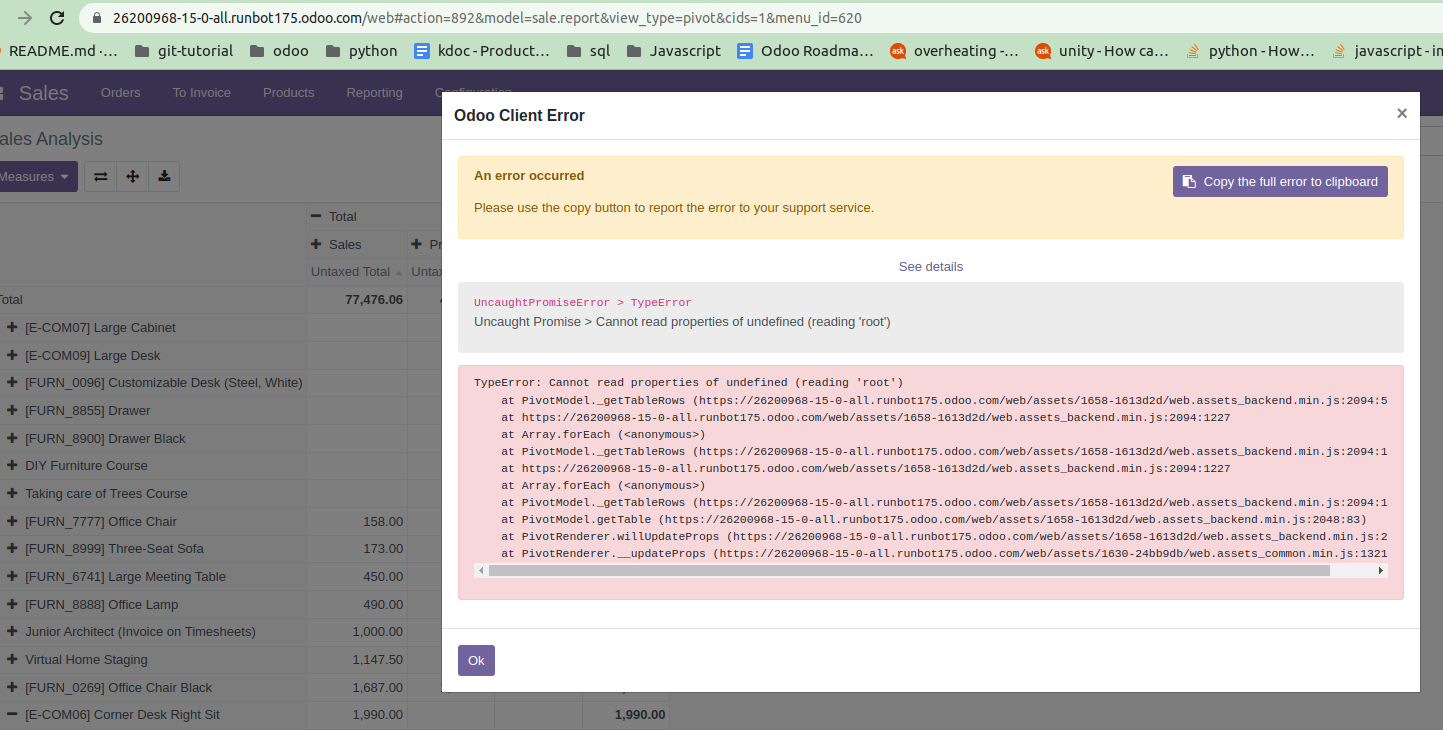Copy the full error to clipboard
This screenshot has width=1443, height=730.
point(1279,181)
